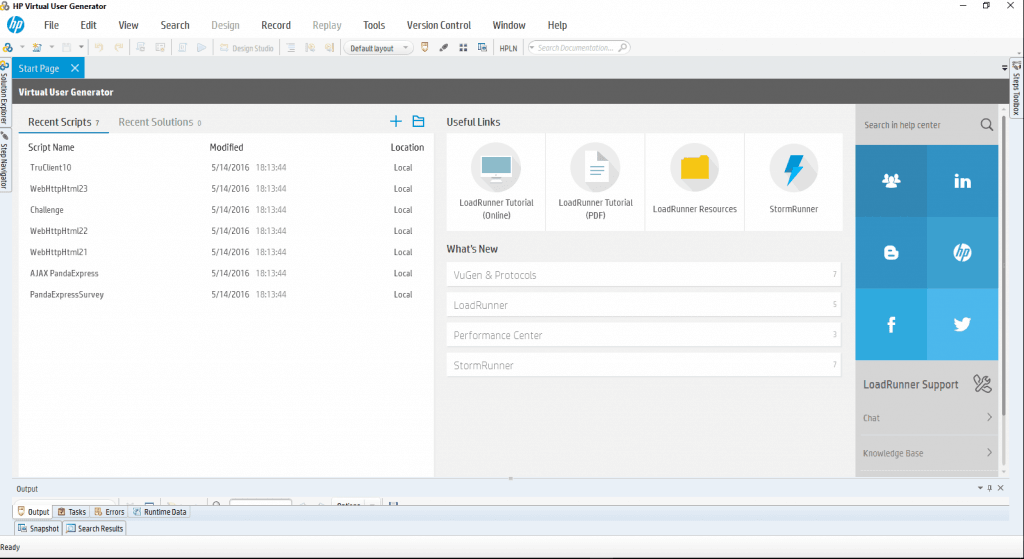Click the magnifier in Search Documentation box
The height and width of the screenshot is (559, 1024).
[622, 48]
